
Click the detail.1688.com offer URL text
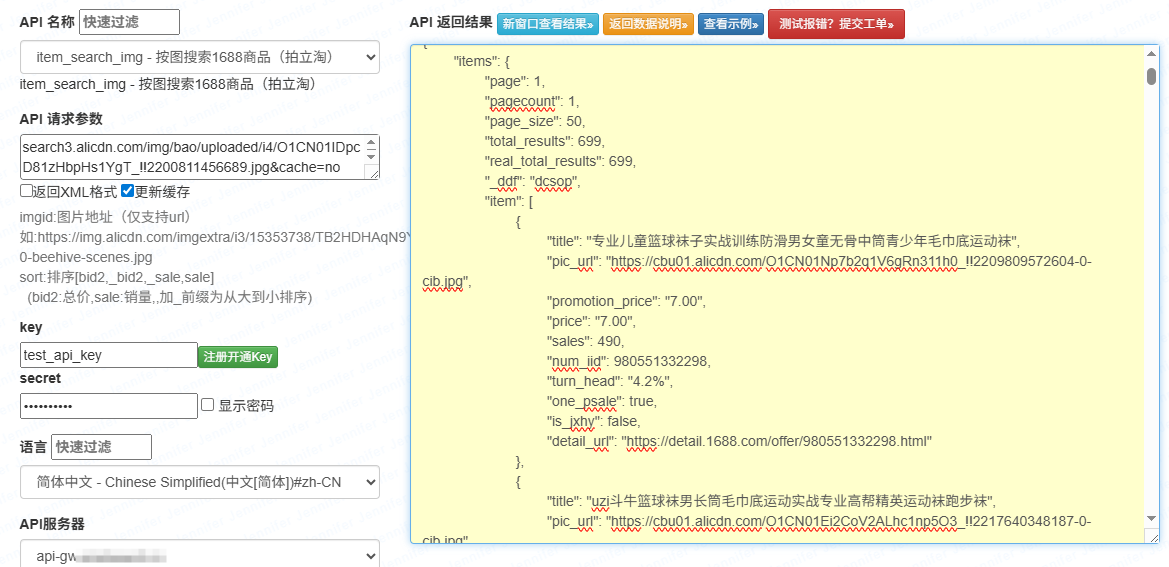click(775, 443)
